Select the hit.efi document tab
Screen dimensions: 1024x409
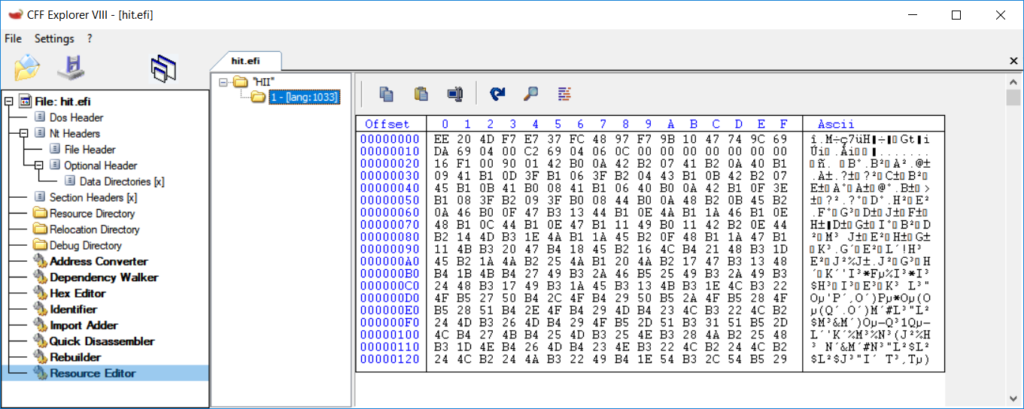coord(246,61)
